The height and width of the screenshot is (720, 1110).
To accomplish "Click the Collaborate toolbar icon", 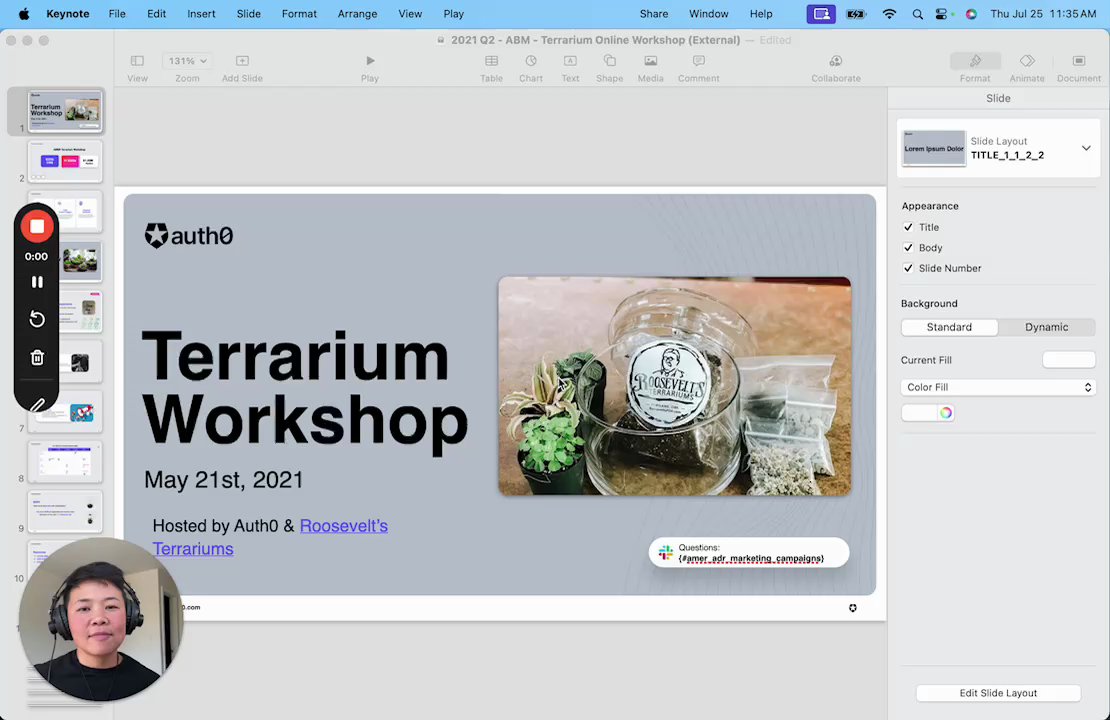I will (x=836, y=62).
